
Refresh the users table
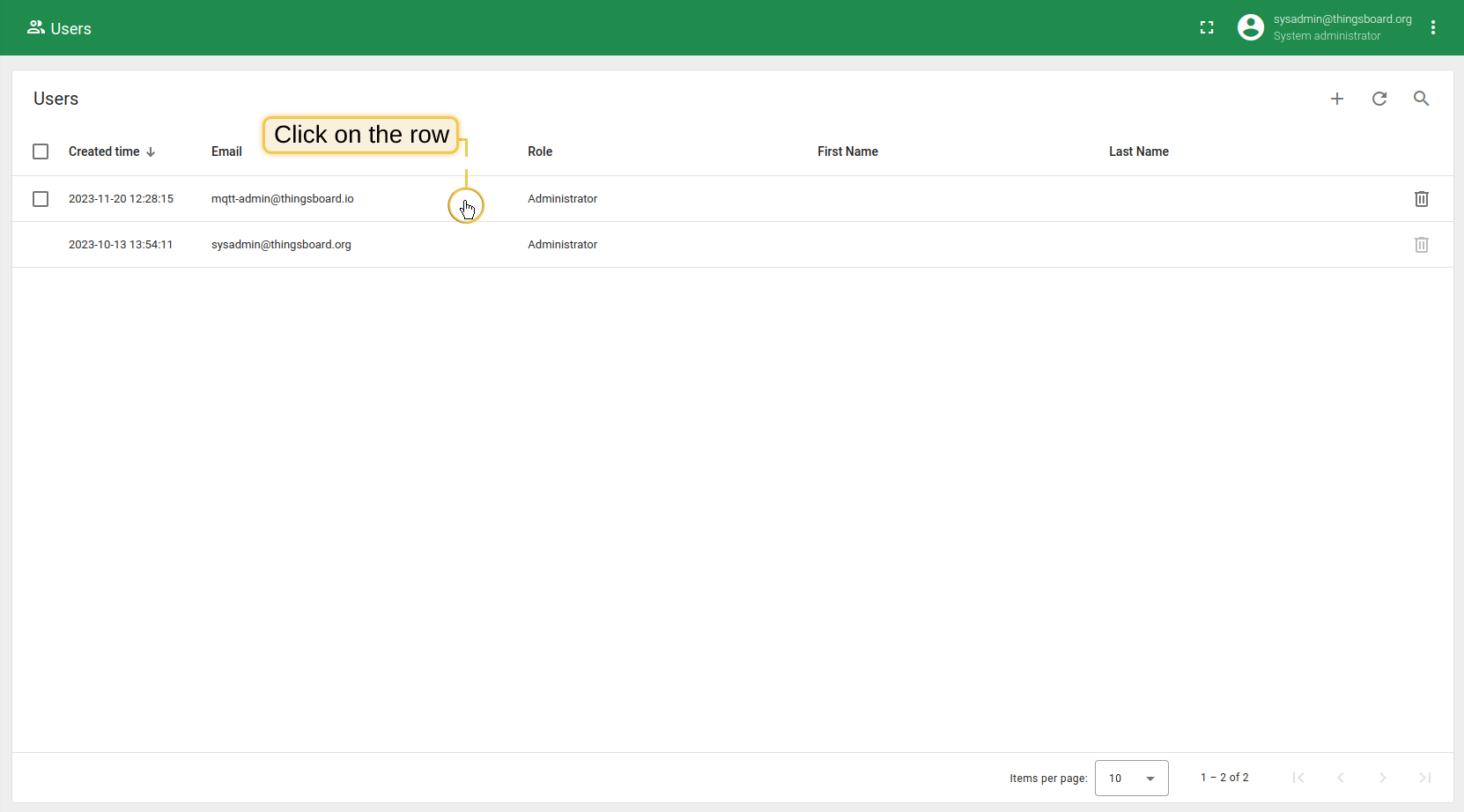click(1379, 99)
